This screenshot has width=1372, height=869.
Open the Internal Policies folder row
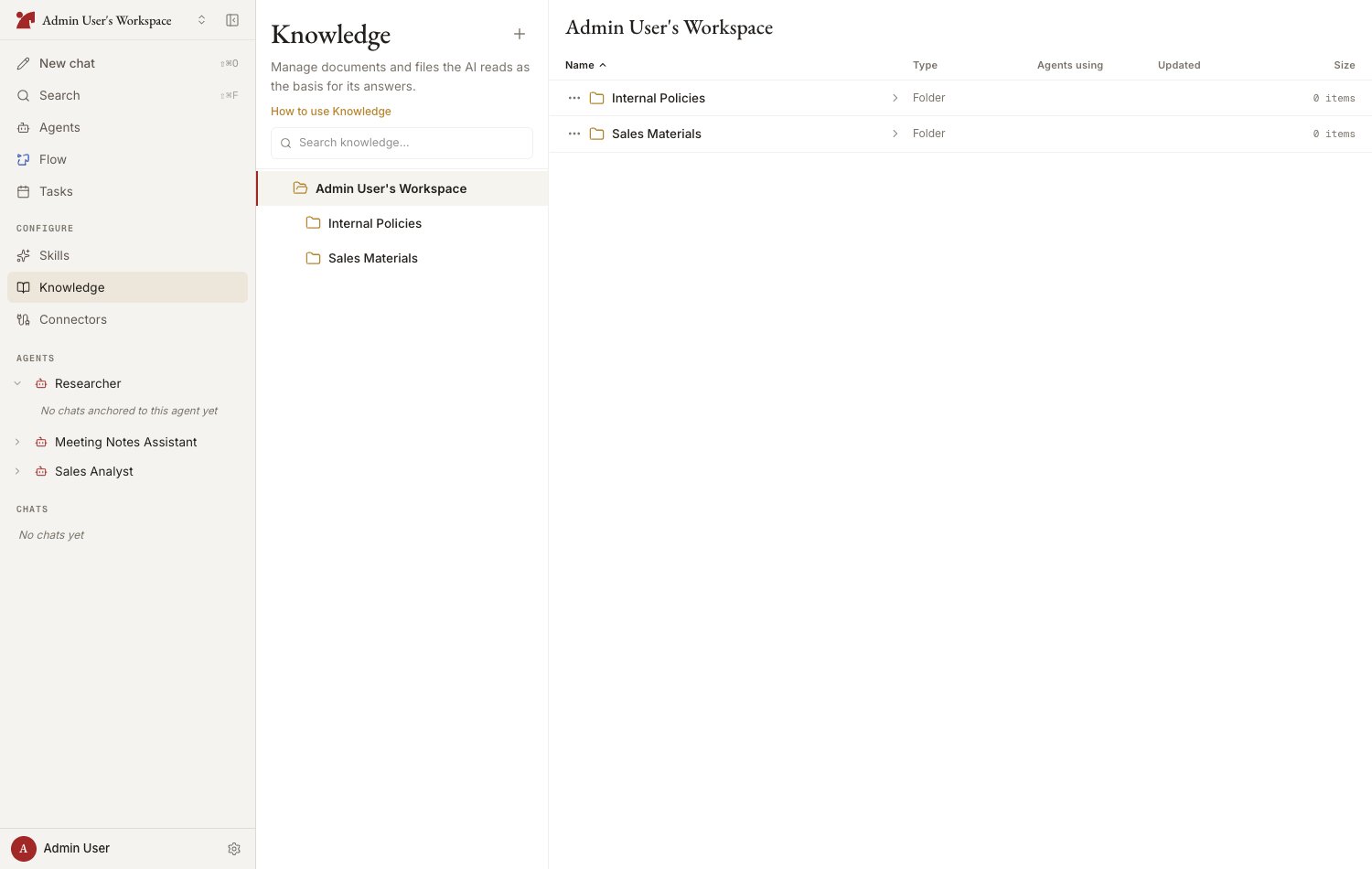(x=960, y=98)
